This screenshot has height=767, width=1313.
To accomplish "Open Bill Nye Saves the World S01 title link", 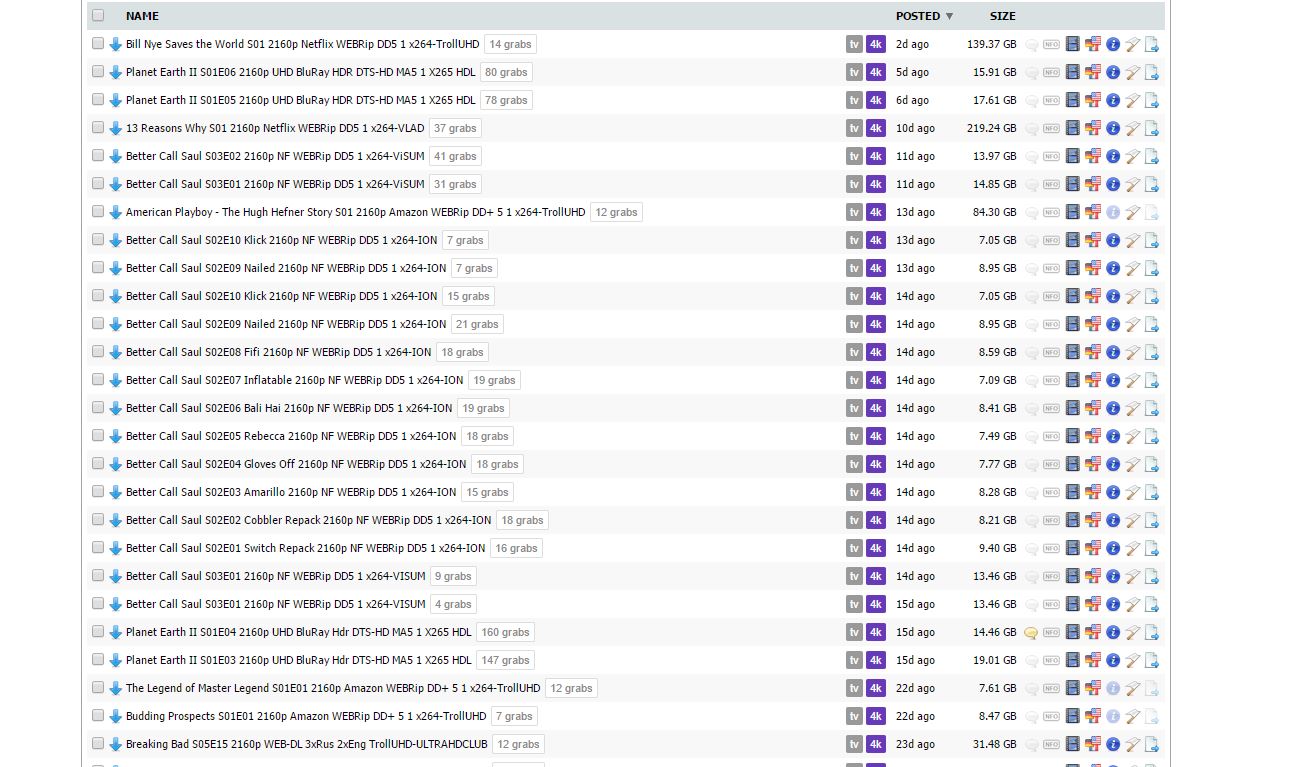I will click(303, 44).
